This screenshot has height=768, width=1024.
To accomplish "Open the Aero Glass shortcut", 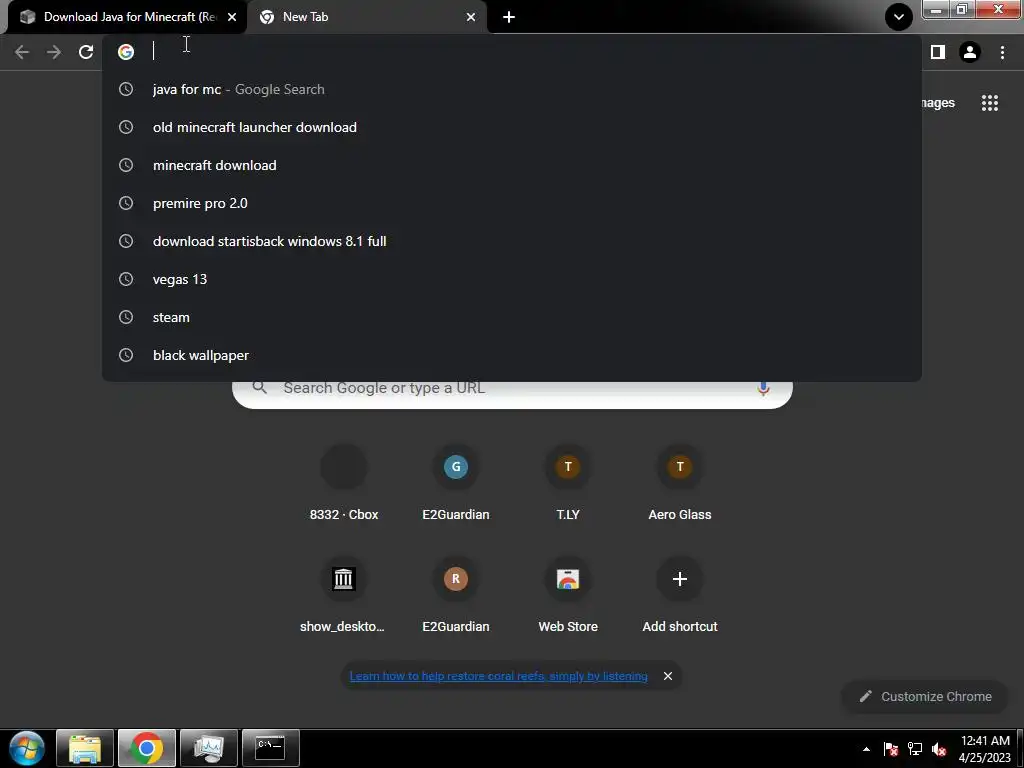I will point(680,483).
